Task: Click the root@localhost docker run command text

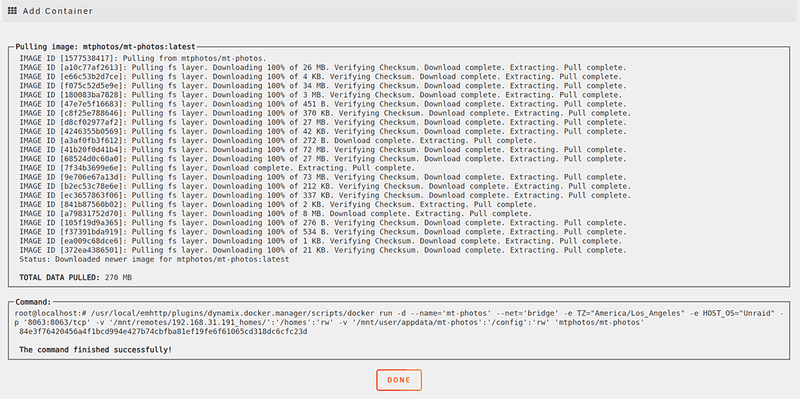Action: 399,318
